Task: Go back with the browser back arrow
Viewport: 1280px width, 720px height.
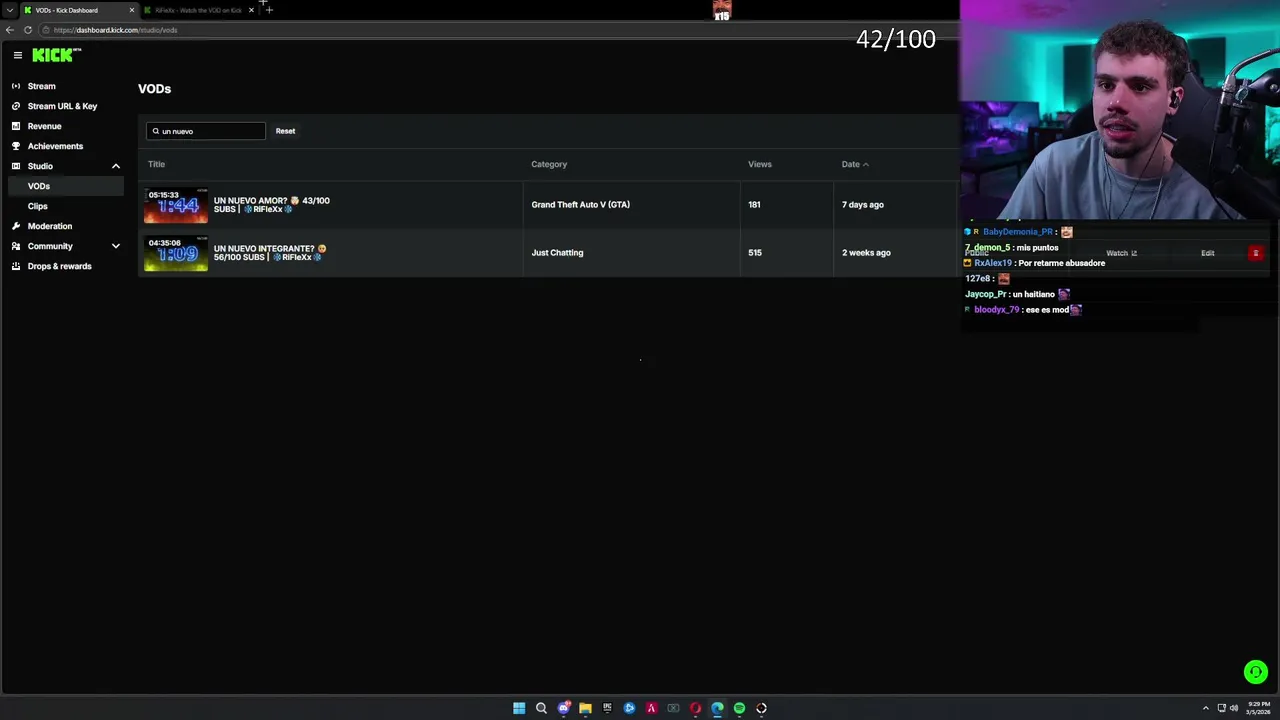Action: point(10,30)
